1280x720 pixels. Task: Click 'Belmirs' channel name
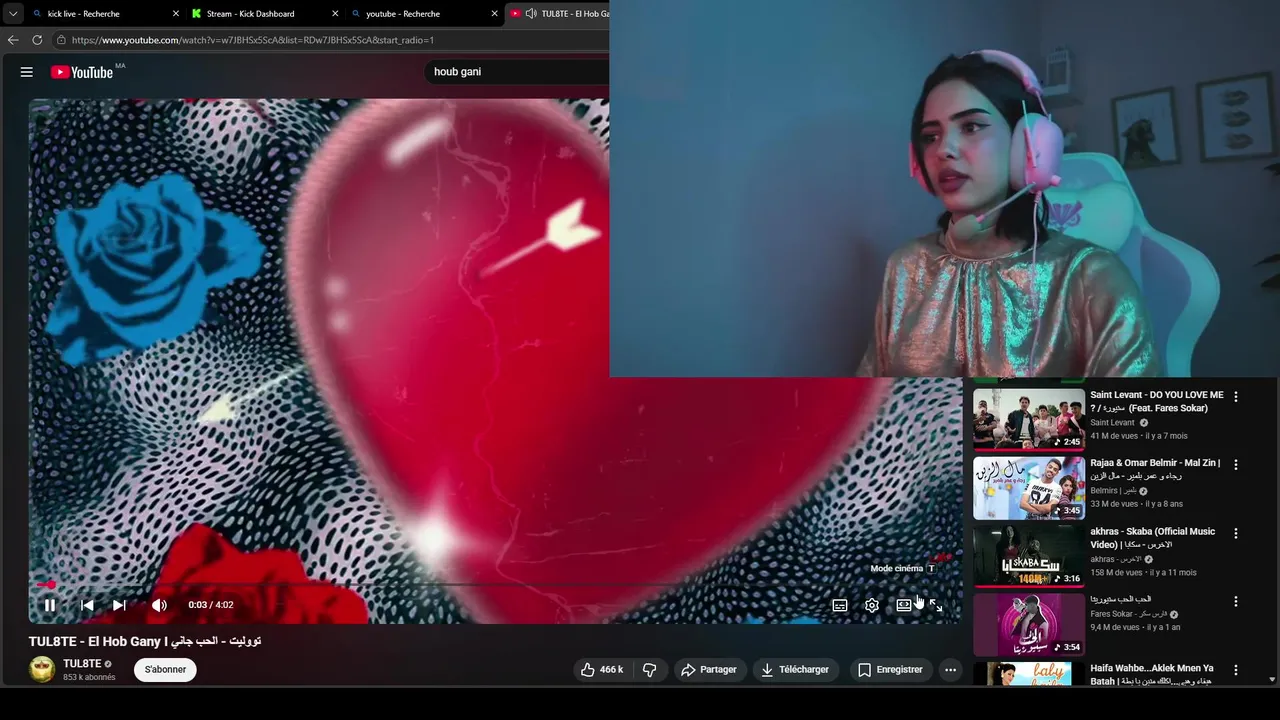[x=1113, y=491]
